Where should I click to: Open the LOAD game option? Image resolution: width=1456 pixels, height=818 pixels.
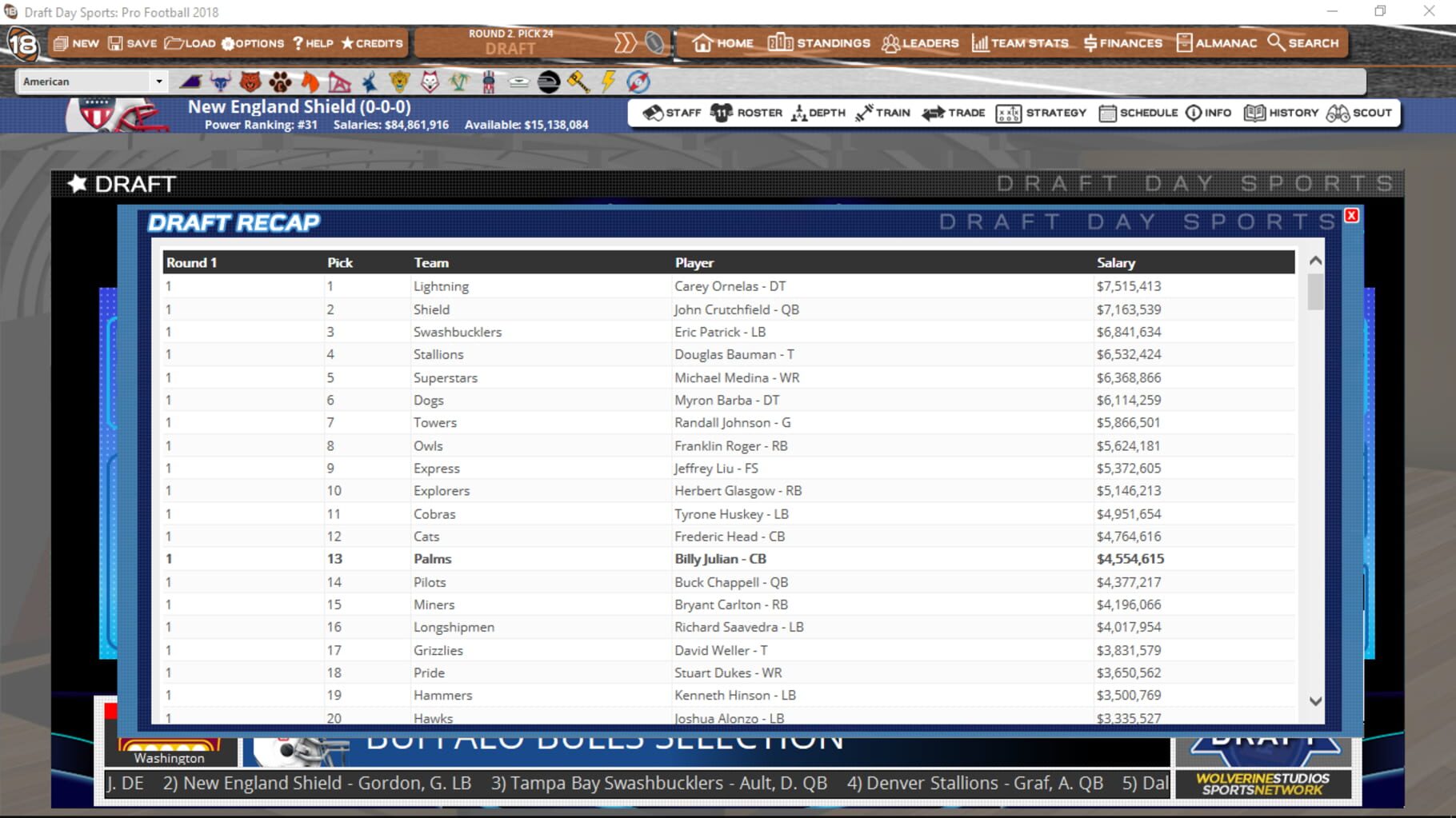tap(190, 43)
